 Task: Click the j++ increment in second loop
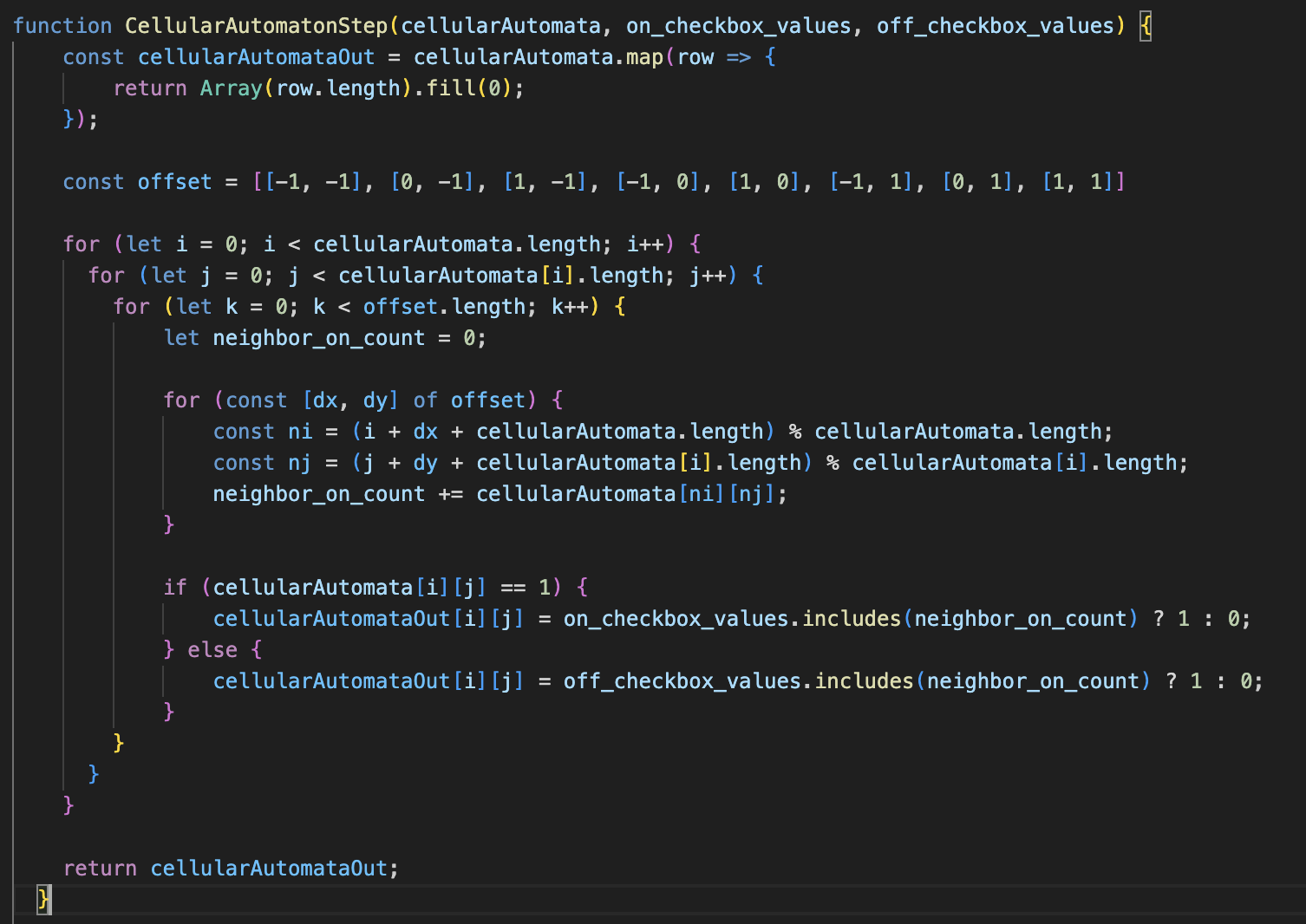coord(708,276)
